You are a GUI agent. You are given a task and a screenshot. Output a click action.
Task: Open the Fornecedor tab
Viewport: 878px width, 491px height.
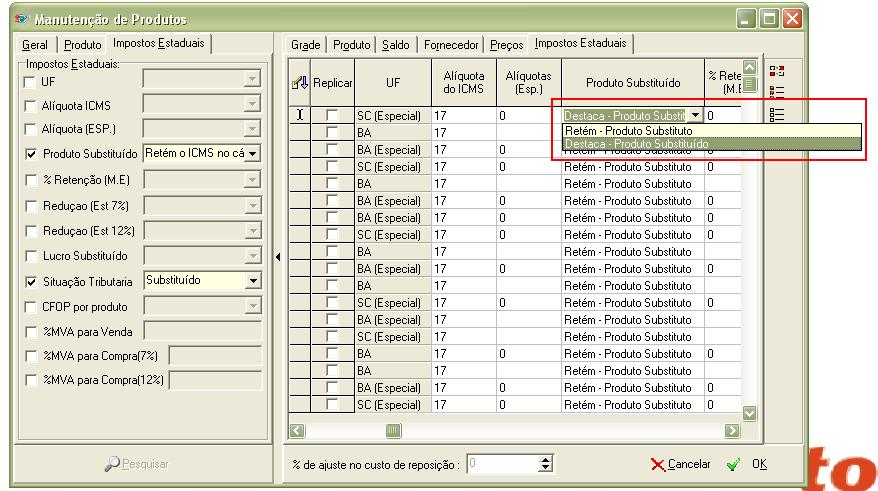point(451,45)
